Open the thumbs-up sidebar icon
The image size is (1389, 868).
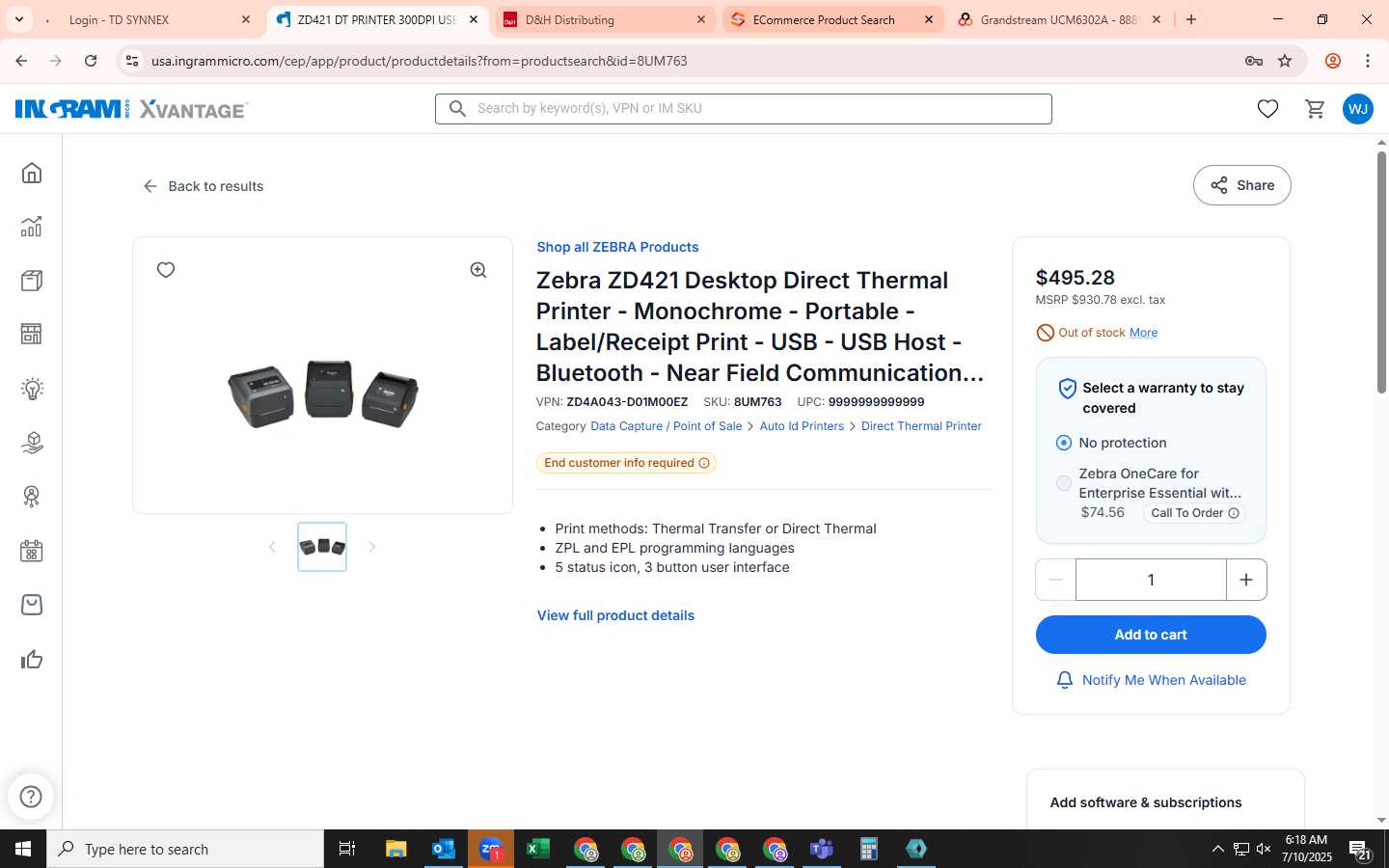32,660
